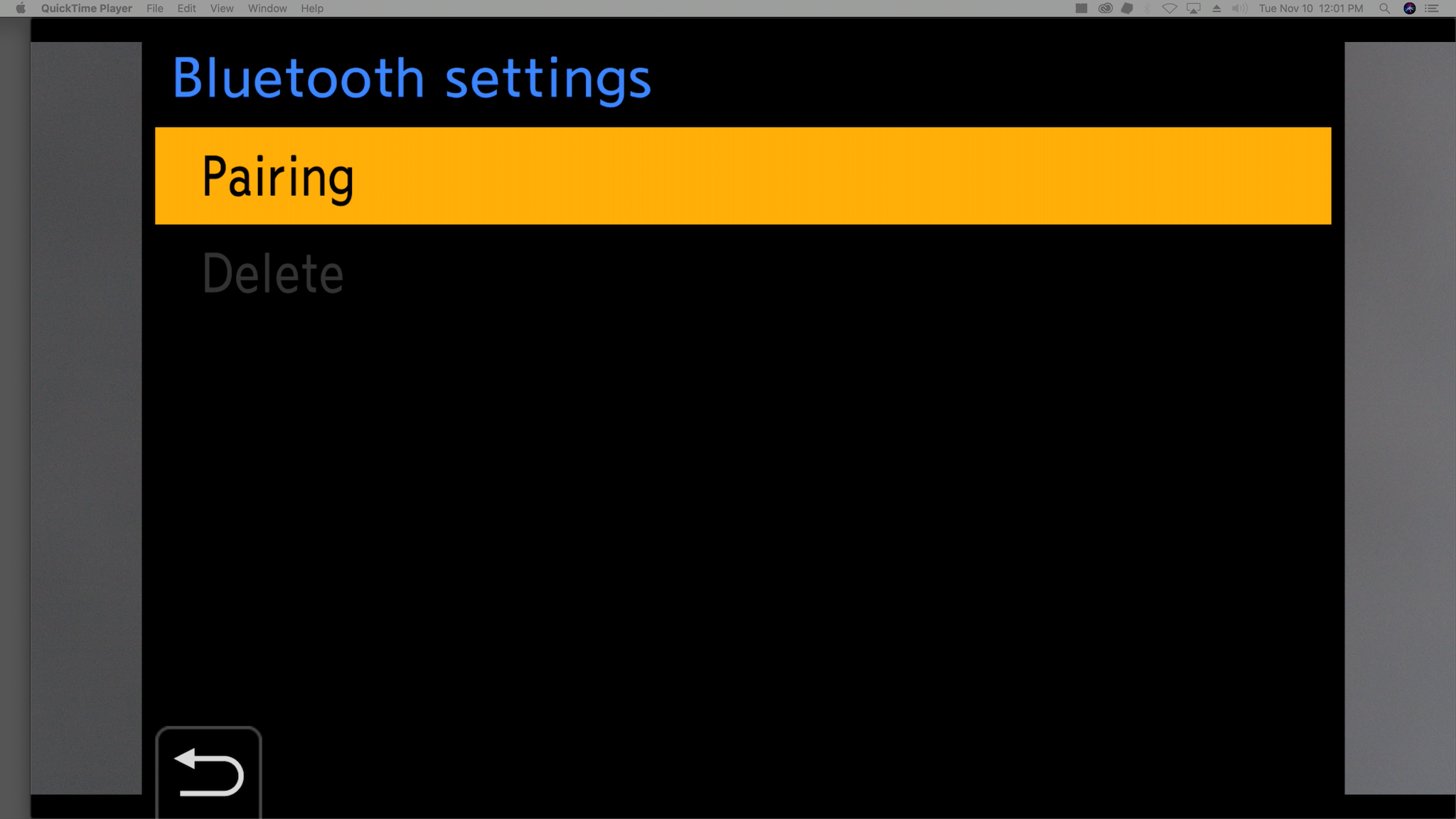Tap the back arrow return button
Screen dimensions: 1456x819
208,772
